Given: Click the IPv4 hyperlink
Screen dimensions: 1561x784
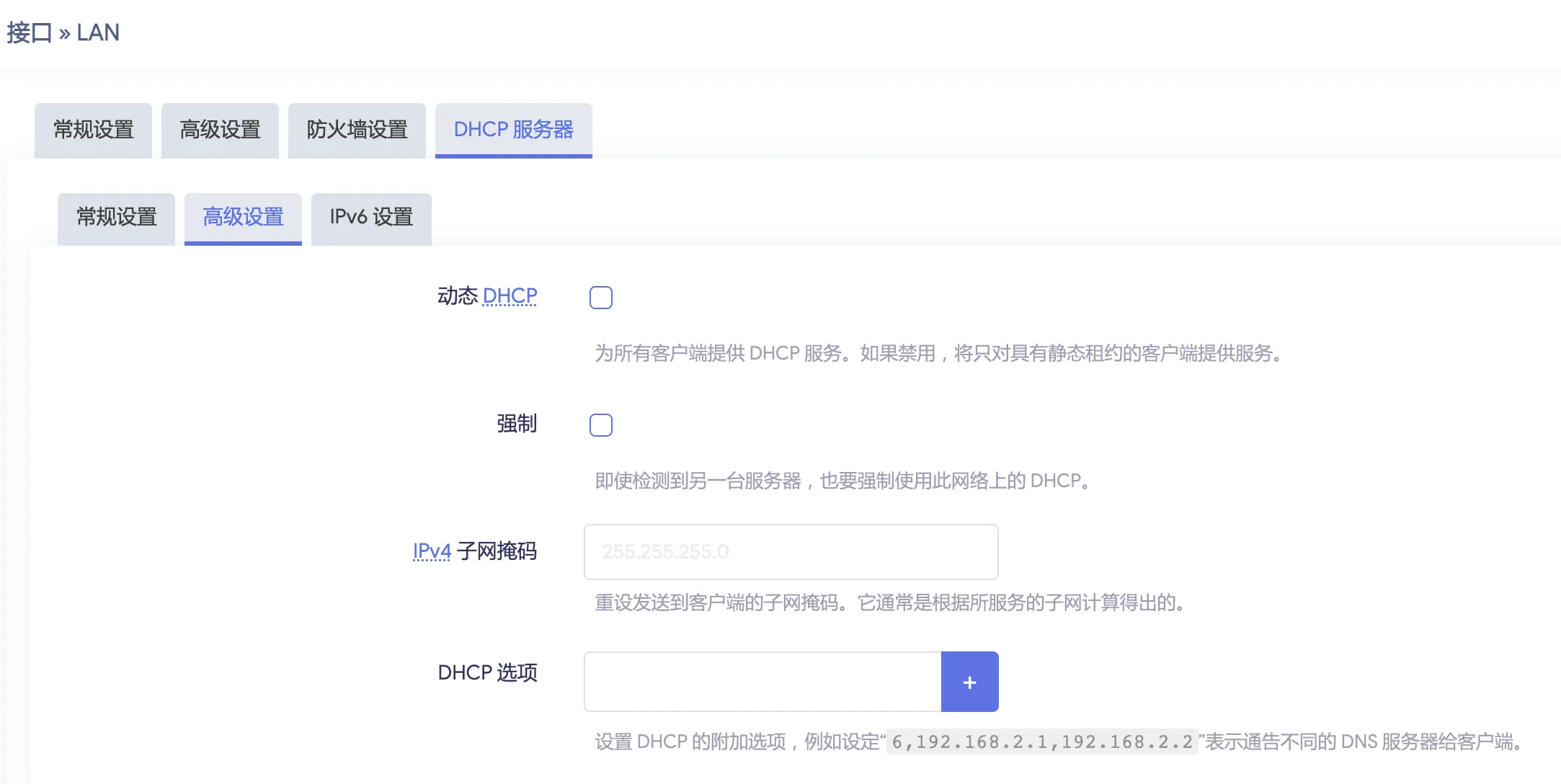Looking at the screenshot, I should point(430,550).
